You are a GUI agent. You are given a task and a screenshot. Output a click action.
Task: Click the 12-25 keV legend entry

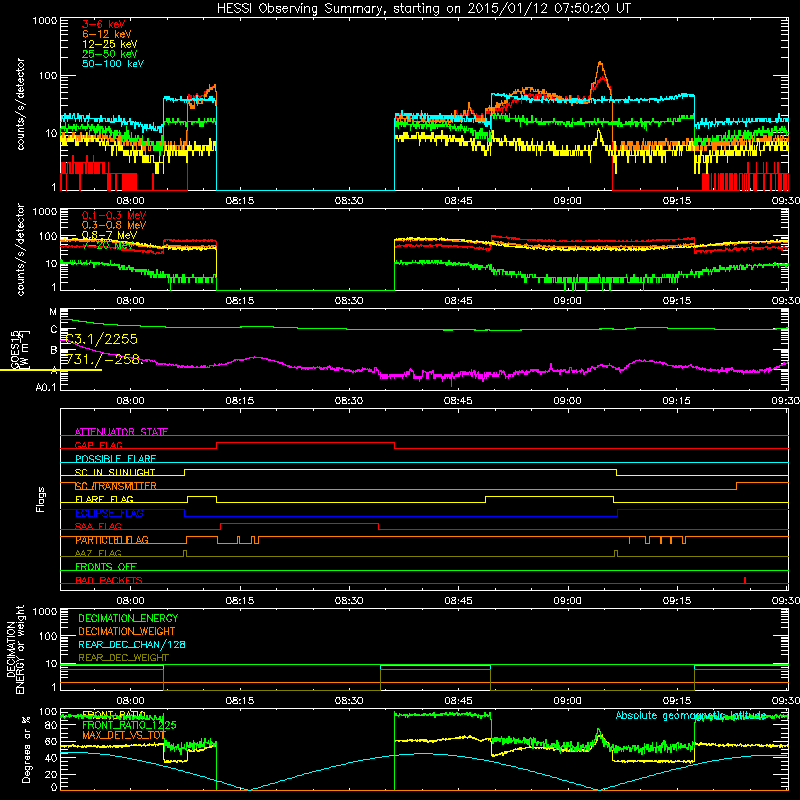click(110, 44)
